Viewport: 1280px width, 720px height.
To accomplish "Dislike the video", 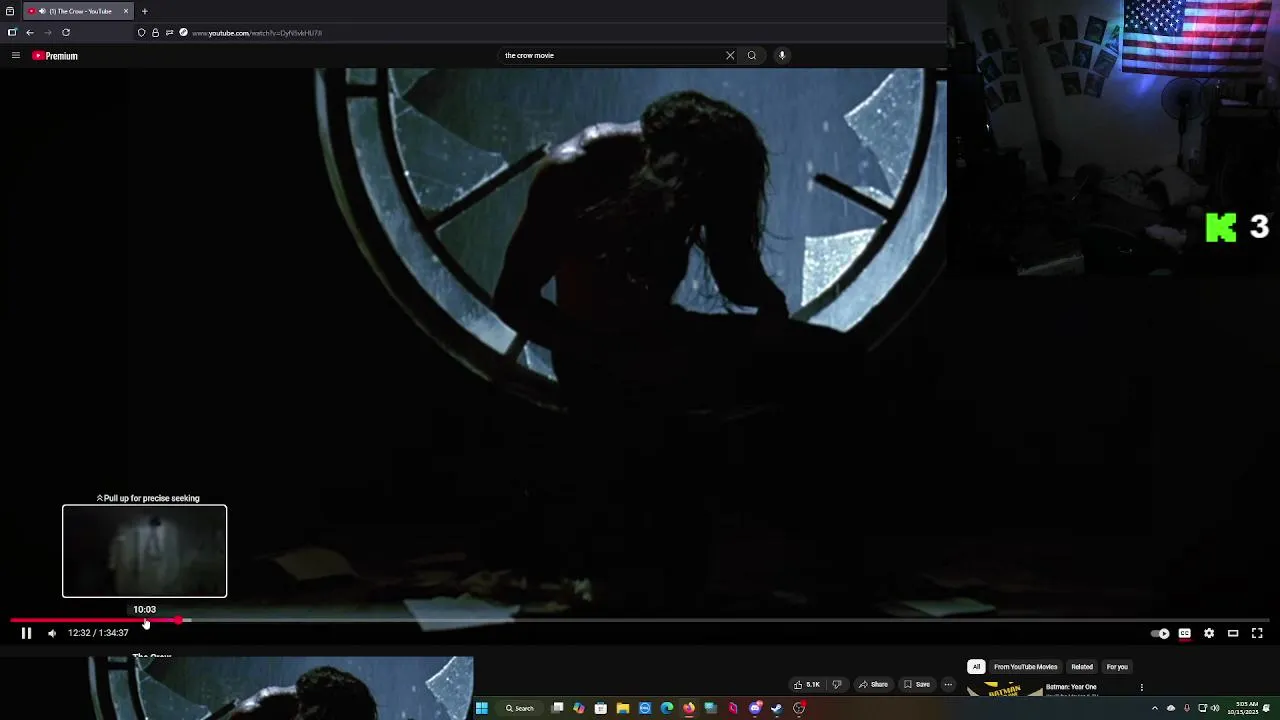I will [837, 685].
